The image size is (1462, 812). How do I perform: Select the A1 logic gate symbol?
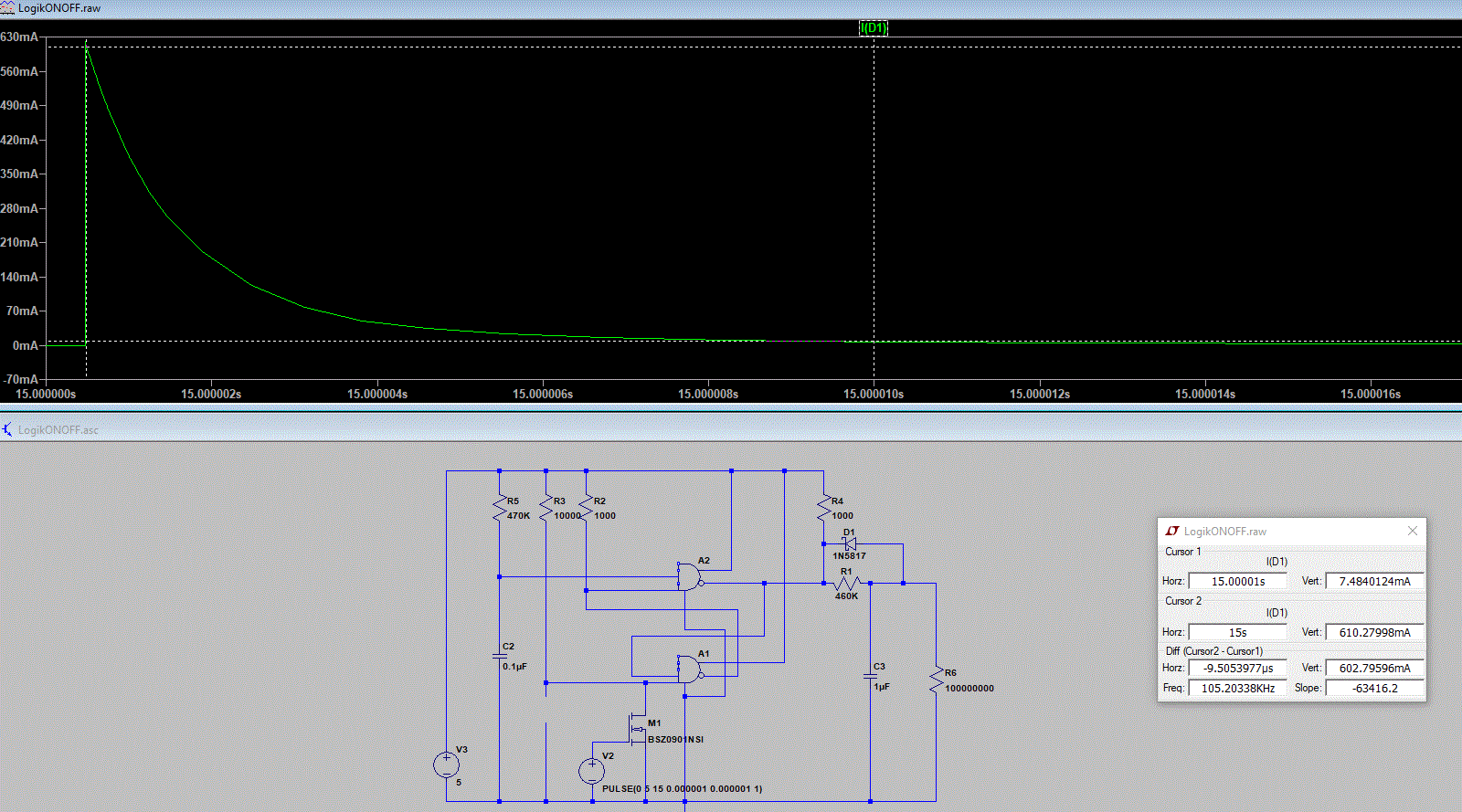pyautogui.click(x=689, y=670)
